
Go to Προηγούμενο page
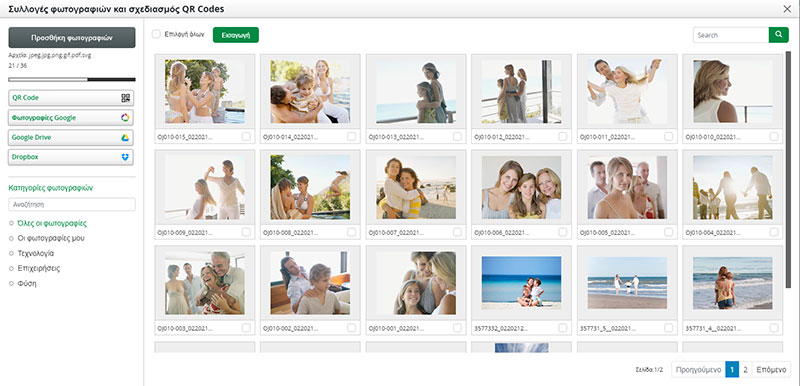tap(698, 369)
